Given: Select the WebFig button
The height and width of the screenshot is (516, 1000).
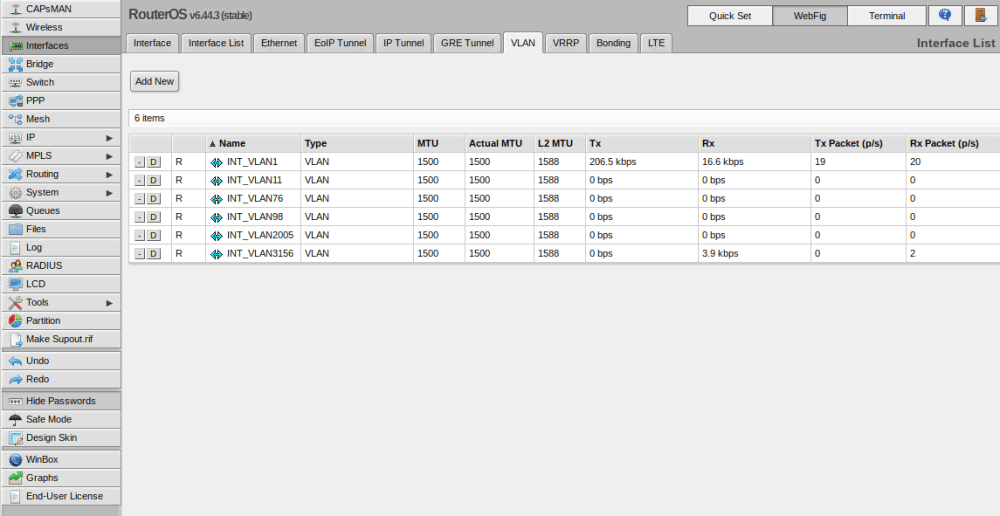Looking at the screenshot, I should [x=810, y=16].
